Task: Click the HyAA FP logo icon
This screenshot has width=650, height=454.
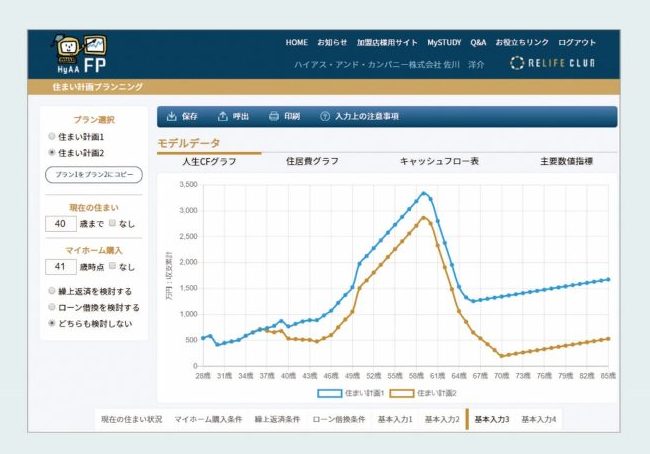Action: (x=80, y=56)
